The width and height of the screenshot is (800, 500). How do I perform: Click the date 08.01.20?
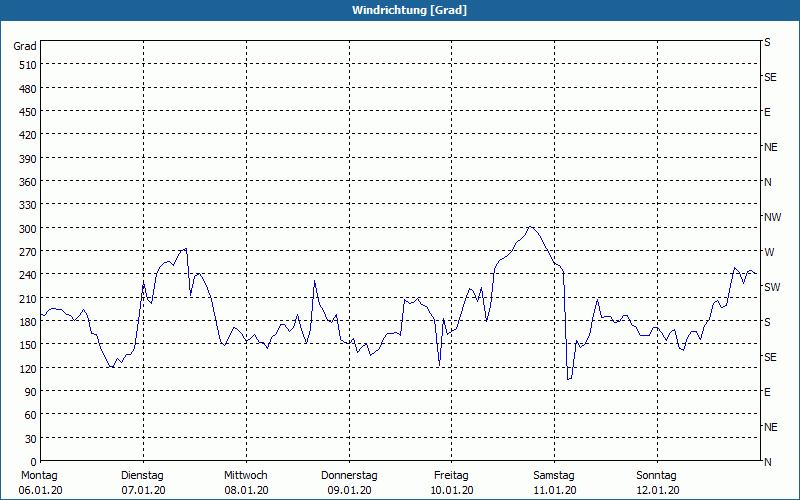[x=246, y=490]
